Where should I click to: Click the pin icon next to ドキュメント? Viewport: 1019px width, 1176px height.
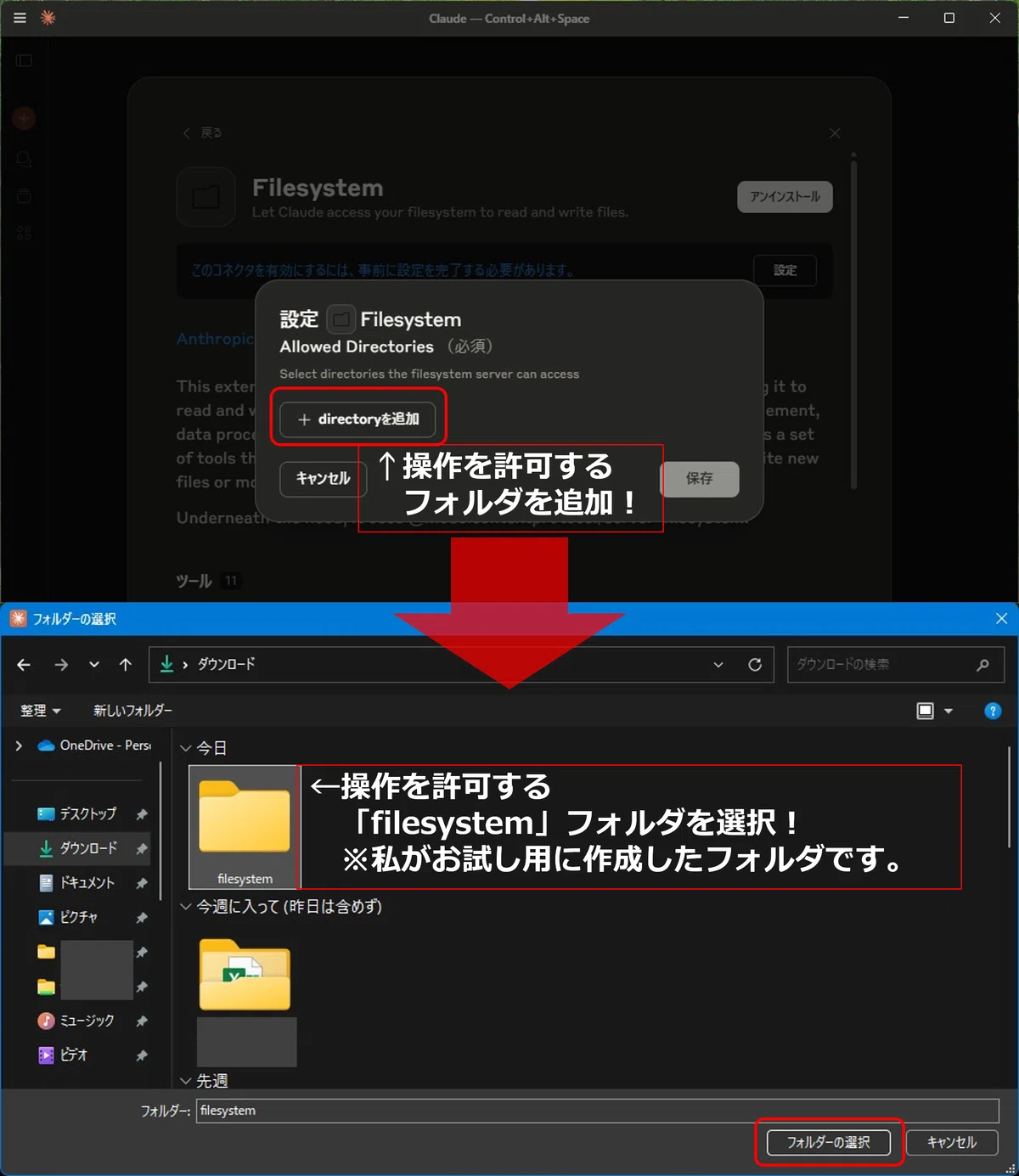point(142,884)
